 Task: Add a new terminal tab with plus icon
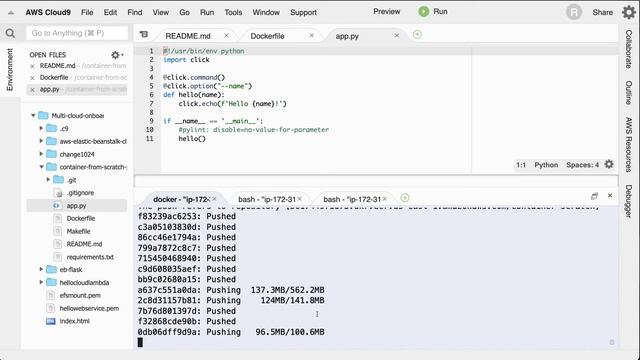(404, 198)
